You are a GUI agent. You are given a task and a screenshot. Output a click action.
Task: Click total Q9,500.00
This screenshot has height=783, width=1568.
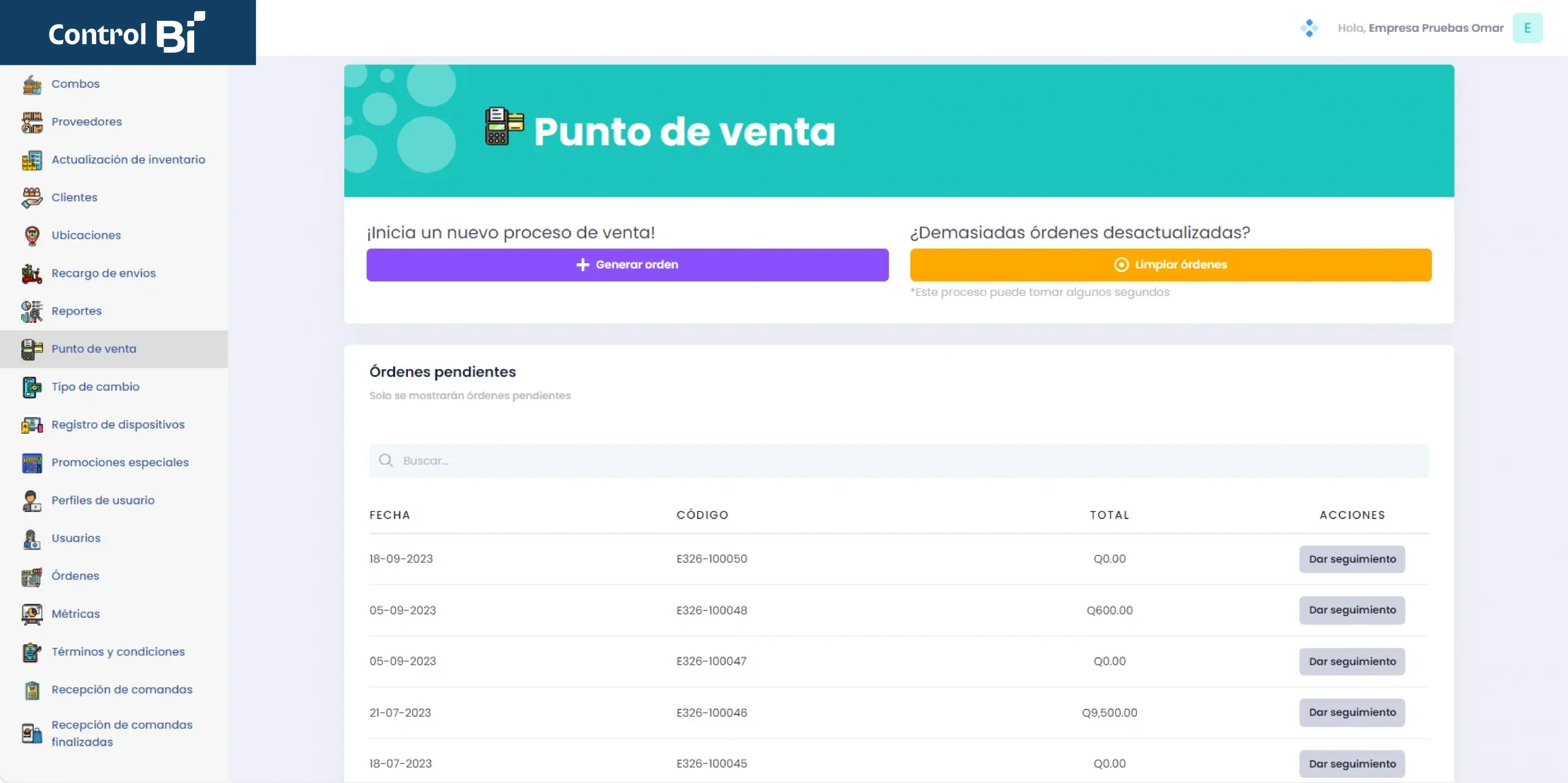point(1109,713)
